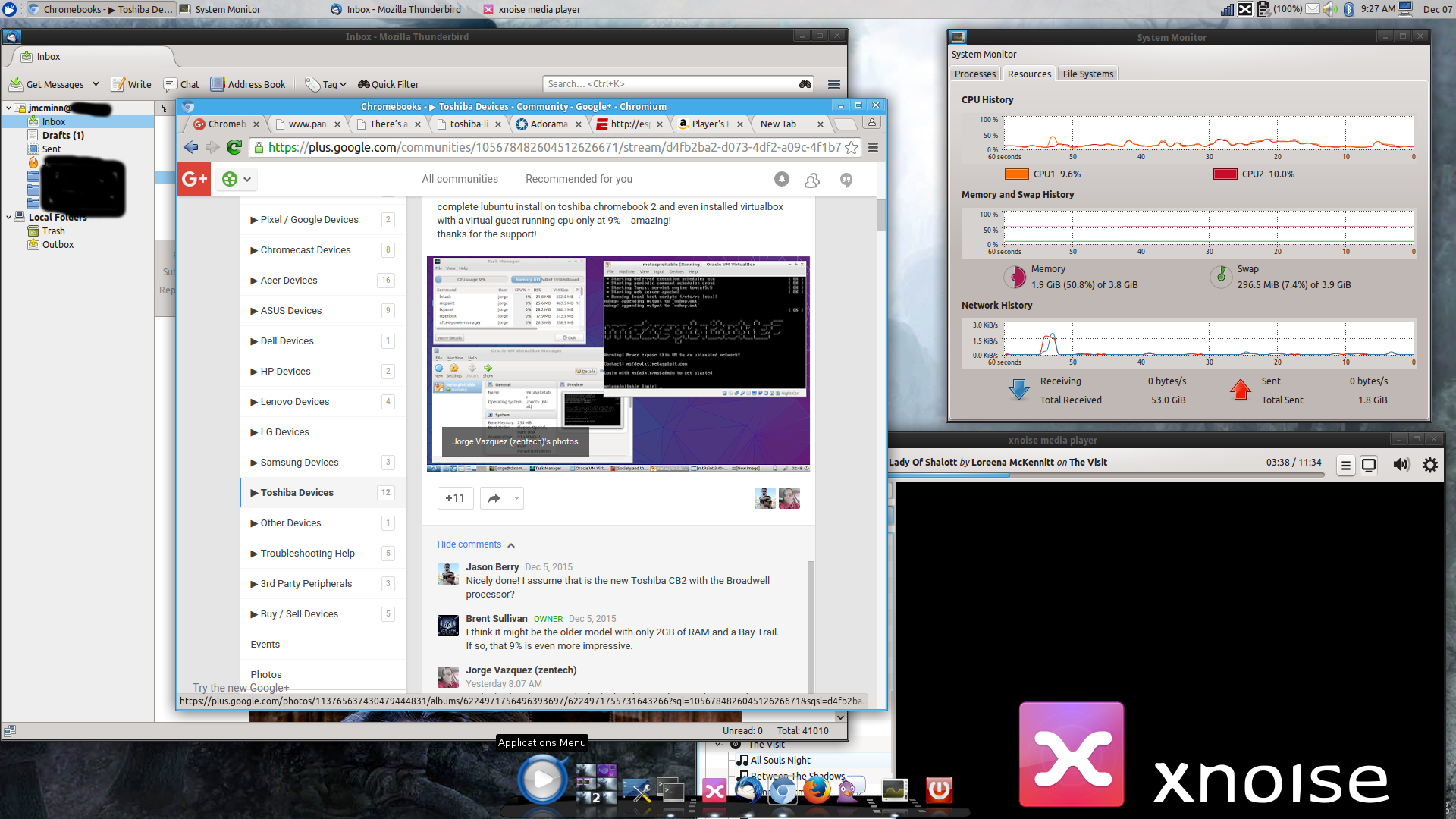1456x819 pixels.
Task: Expand Acer Devices category
Action: point(322,281)
